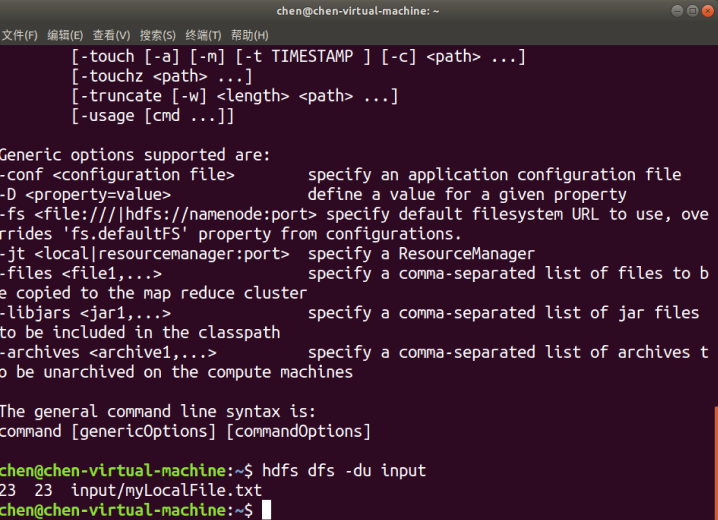
Task: Click the blinking cursor at the prompt
Action: click(267, 510)
